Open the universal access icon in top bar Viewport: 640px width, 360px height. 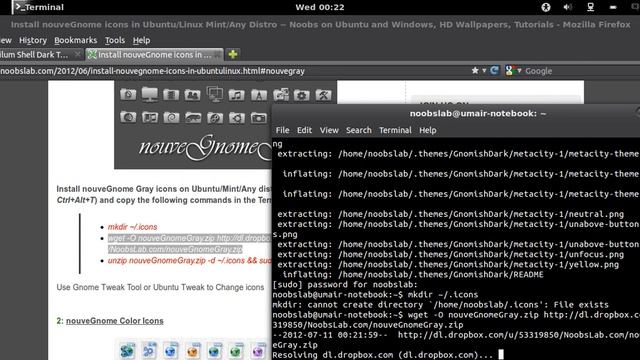click(546, 7)
